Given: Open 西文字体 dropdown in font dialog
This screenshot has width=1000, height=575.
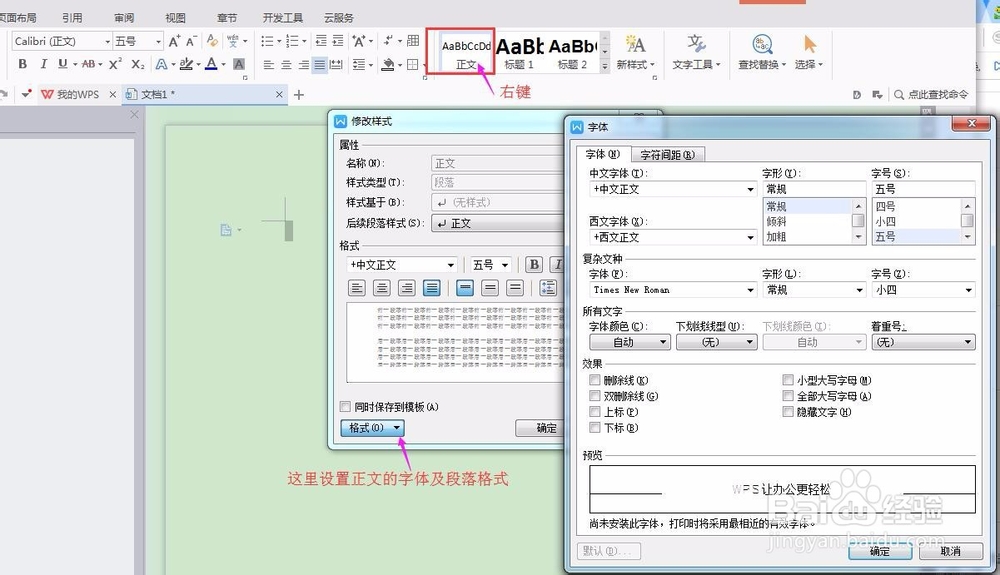Looking at the screenshot, I should 750,237.
